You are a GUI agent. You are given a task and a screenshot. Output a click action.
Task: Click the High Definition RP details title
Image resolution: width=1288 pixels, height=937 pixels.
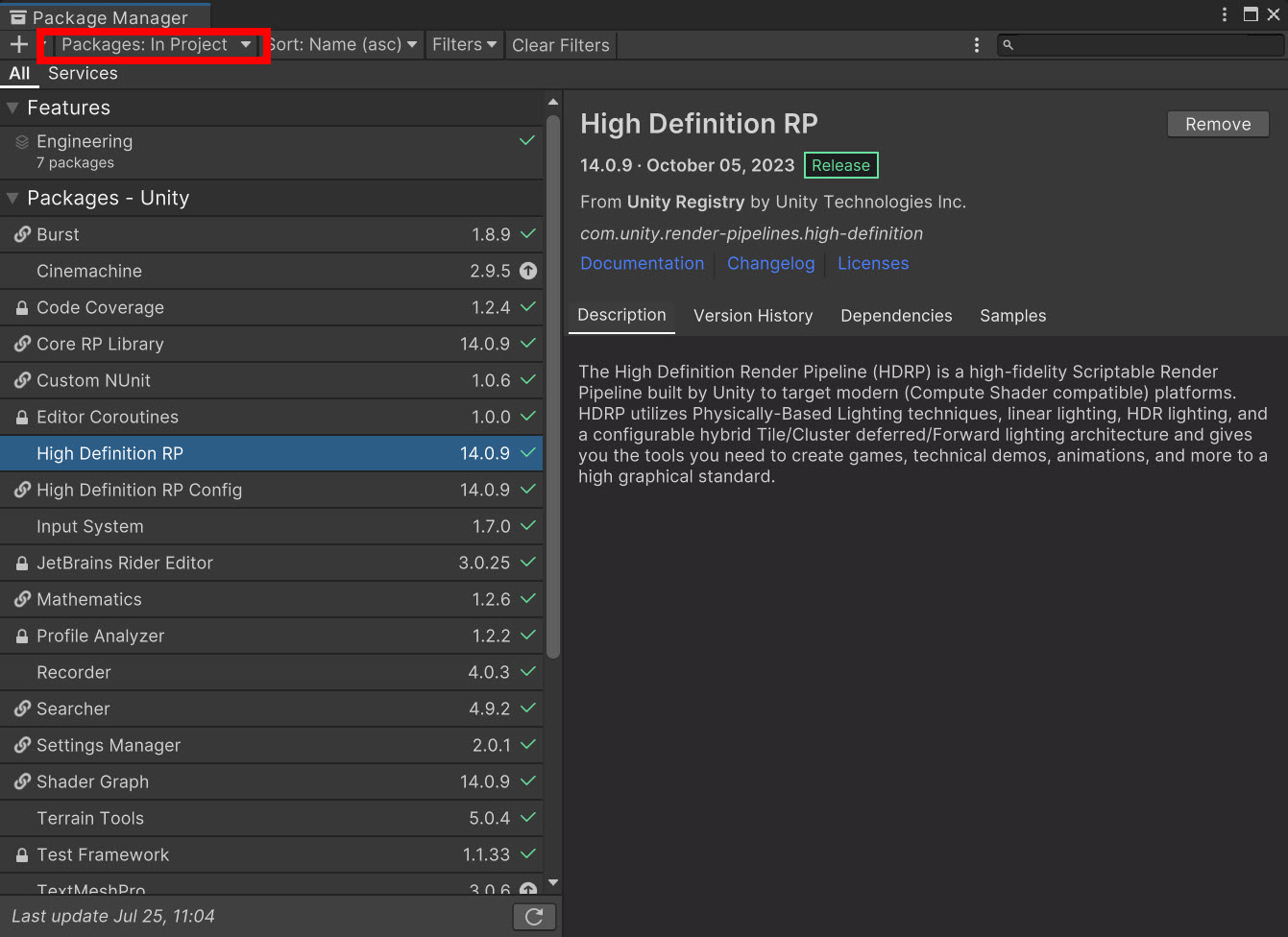coord(699,124)
